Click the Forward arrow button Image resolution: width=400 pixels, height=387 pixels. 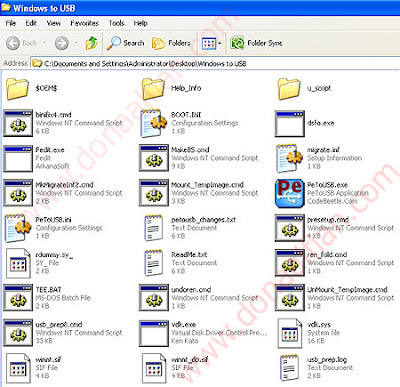point(62,43)
